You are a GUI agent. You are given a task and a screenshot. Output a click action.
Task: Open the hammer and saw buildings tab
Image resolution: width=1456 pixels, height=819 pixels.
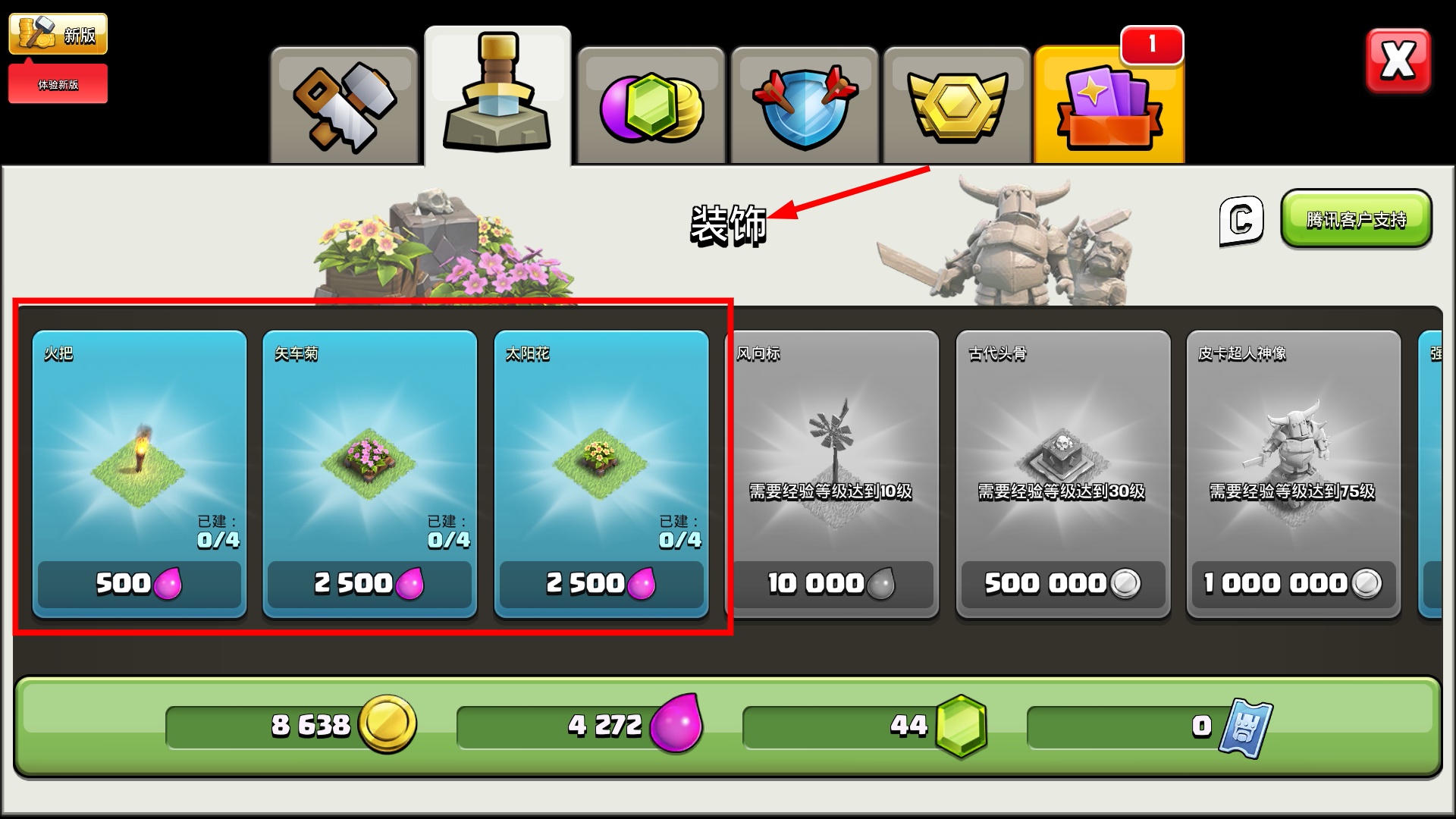pyautogui.click(x=344, y=105)
